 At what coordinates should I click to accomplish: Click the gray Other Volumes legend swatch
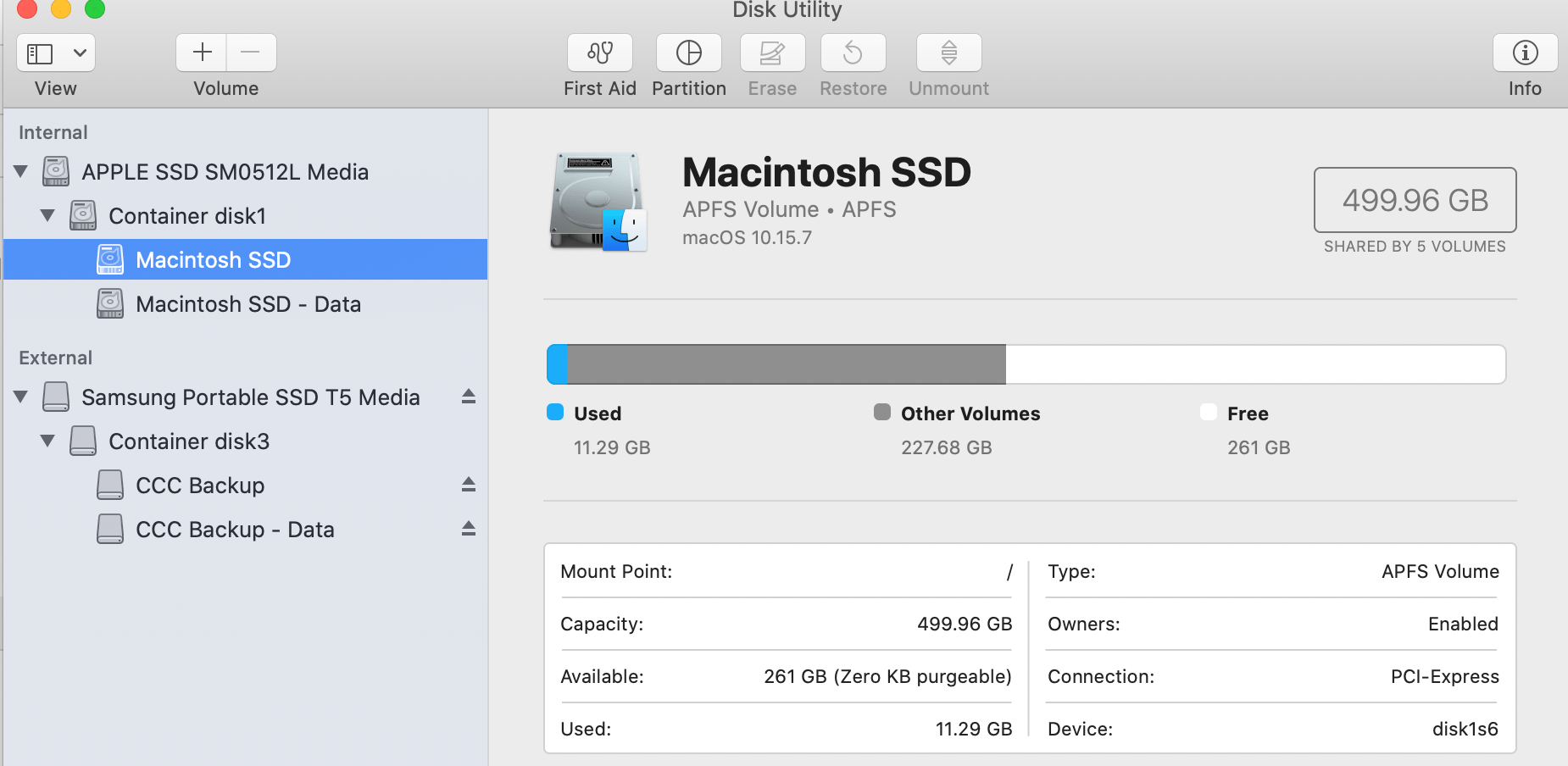point(882,412)
